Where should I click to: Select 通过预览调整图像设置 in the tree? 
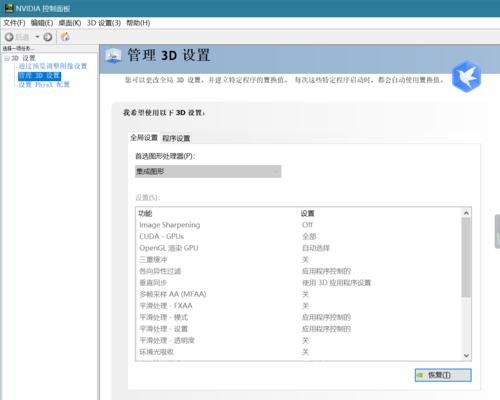(x=53, y=66)
